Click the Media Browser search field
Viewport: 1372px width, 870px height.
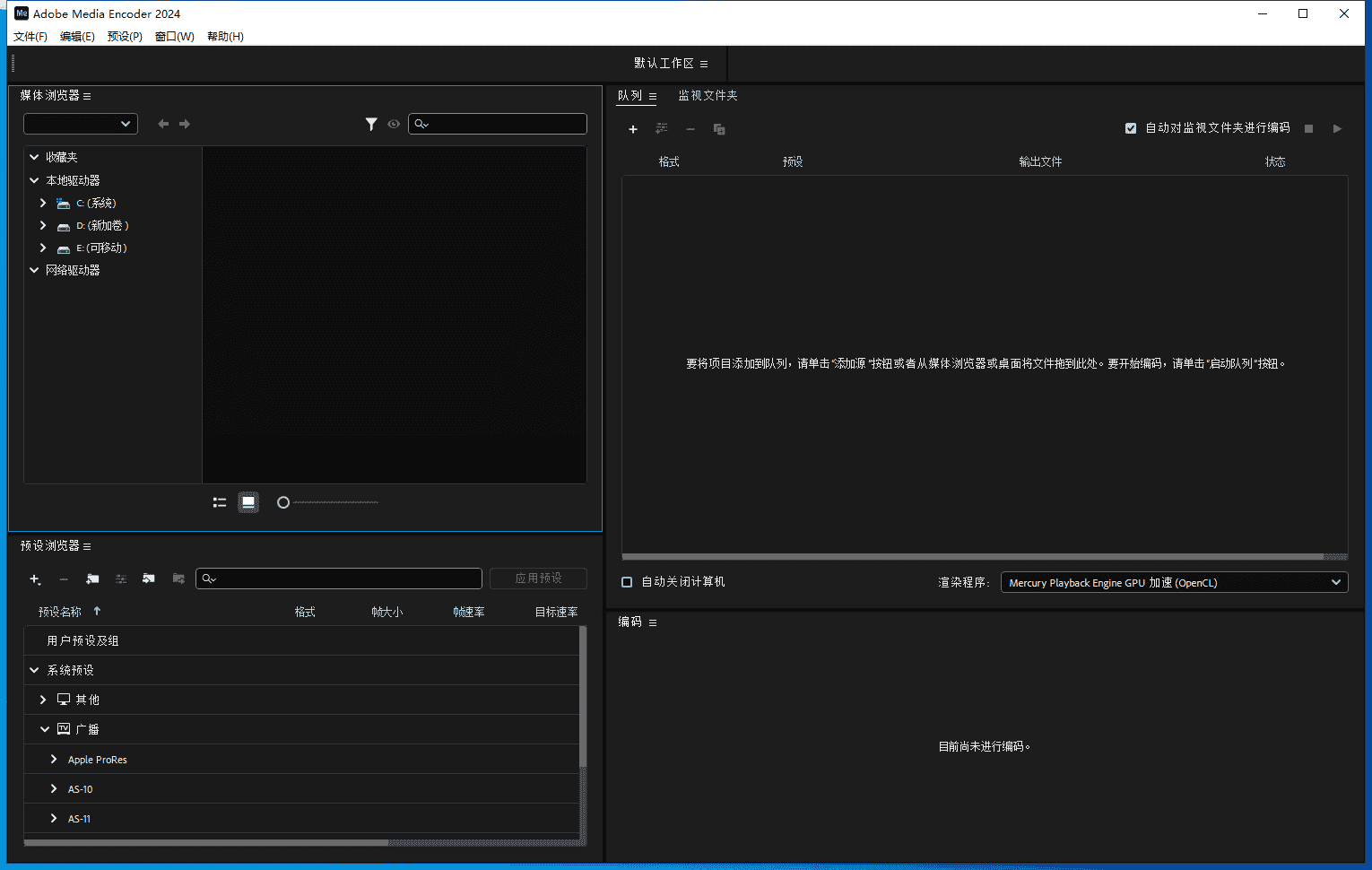[498, 124]
